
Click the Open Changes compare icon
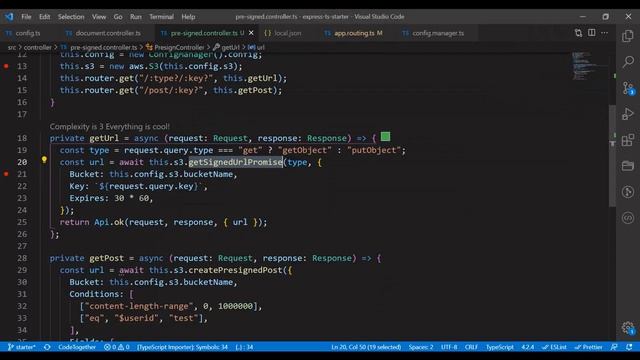[x=578, y=33]
